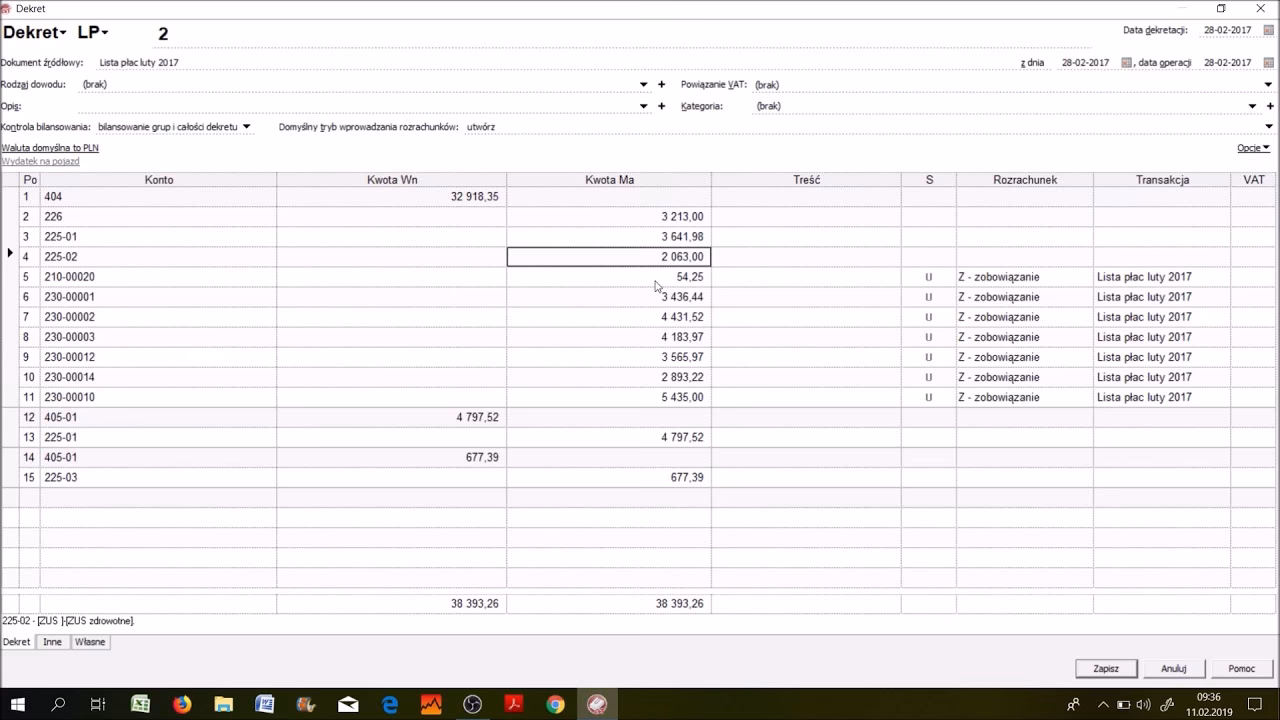Click the Zapisz button
This screenshot has width=1280, height=720.
pyautogui.click(x=1106, y=669)
